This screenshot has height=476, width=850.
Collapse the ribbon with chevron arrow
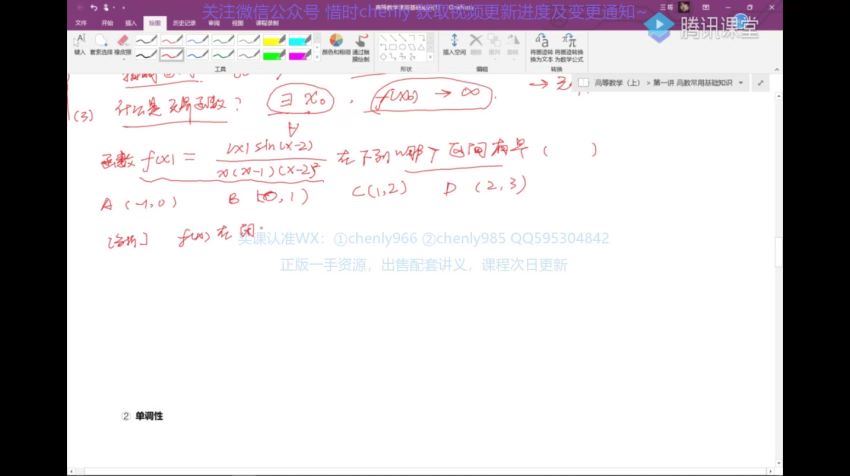pyautogui.click(x=776, y=69)
